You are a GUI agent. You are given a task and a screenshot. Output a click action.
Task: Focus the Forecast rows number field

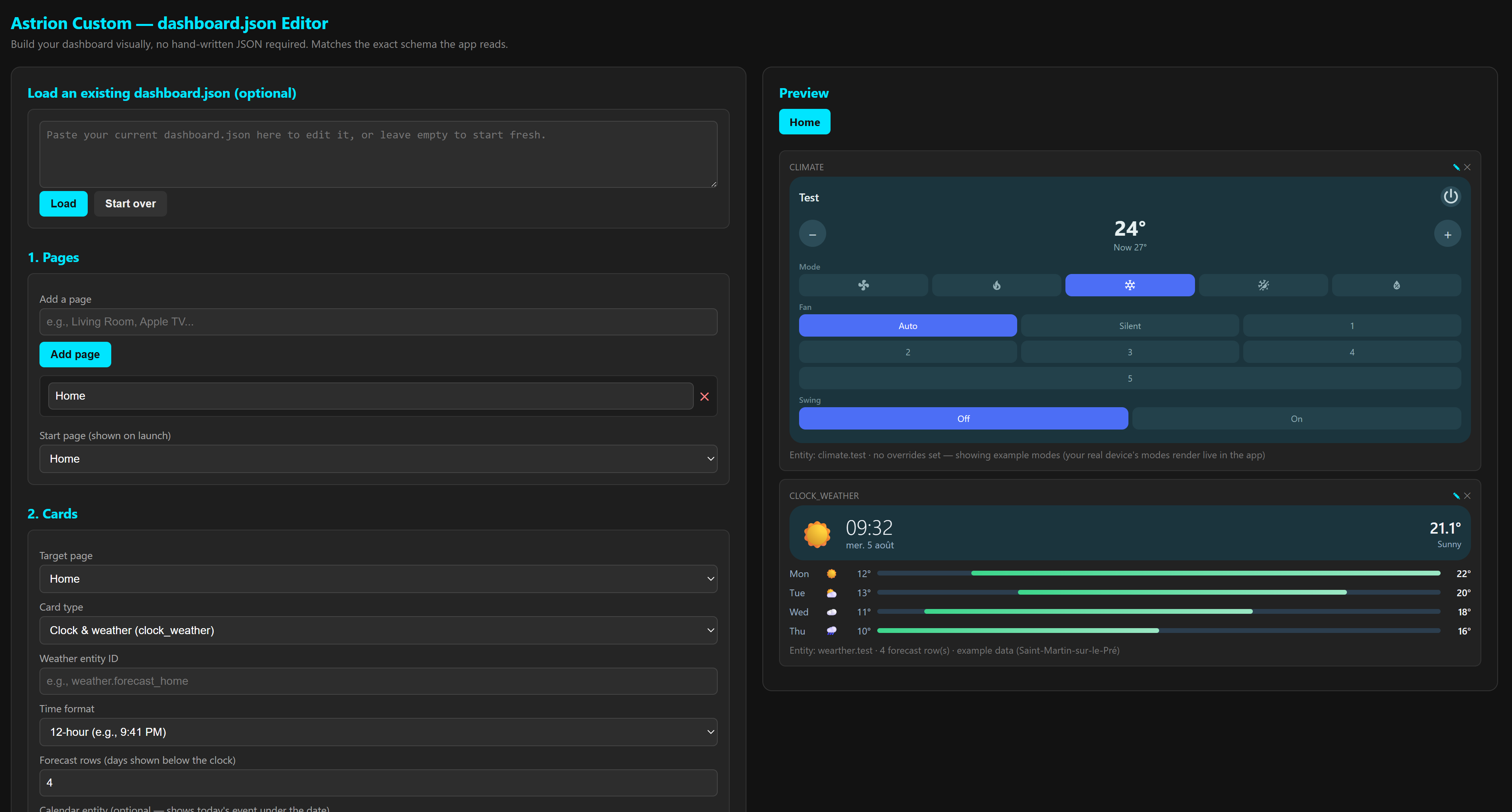pos(378,783)
